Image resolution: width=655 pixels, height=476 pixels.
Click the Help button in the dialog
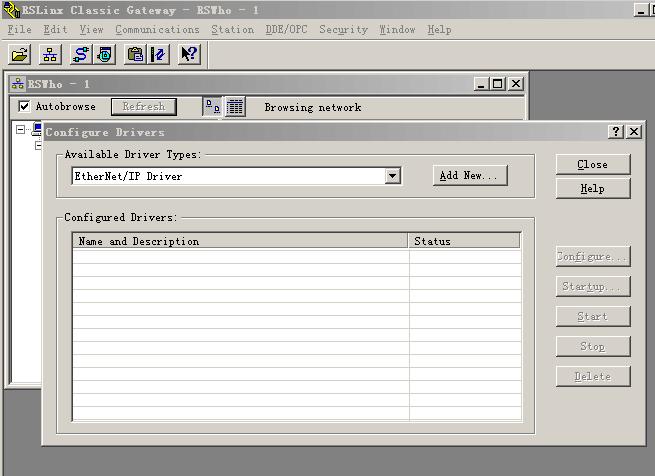(592, 188)
